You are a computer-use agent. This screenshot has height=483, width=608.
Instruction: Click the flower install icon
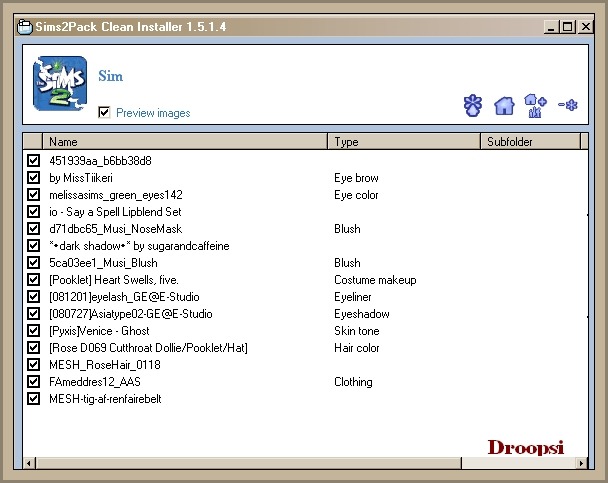473,105
